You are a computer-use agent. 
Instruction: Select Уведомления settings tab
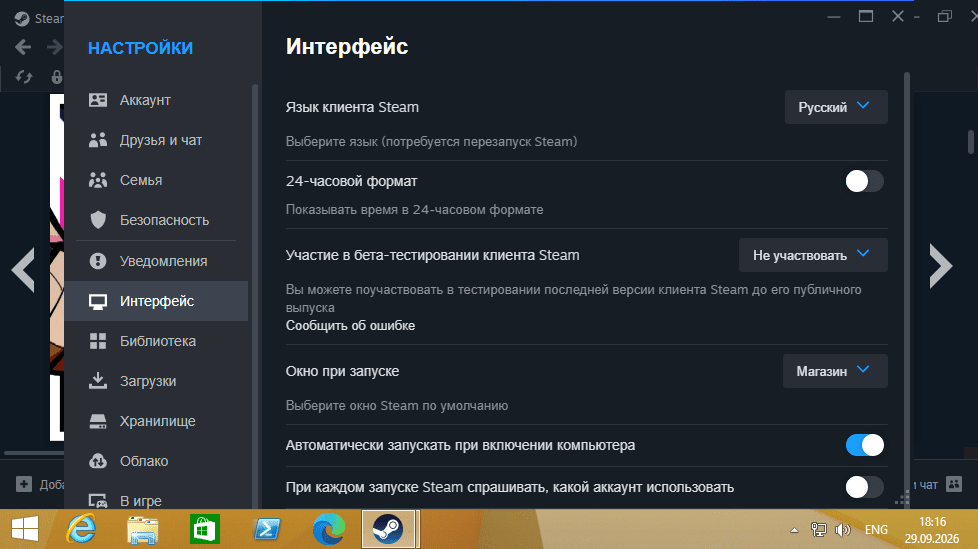coord(156,261)
